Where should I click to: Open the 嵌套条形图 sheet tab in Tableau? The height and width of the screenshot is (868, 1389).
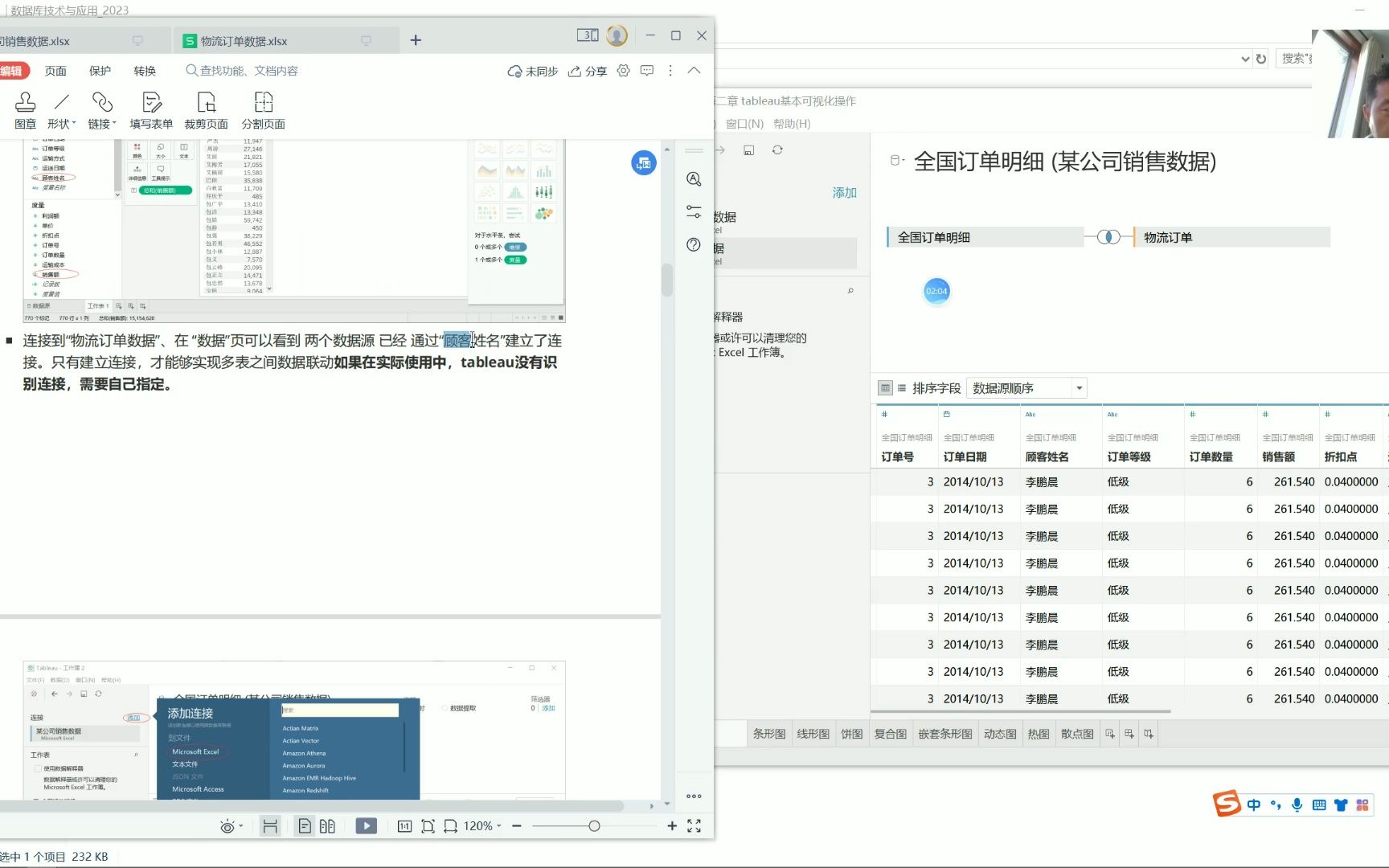945,734
